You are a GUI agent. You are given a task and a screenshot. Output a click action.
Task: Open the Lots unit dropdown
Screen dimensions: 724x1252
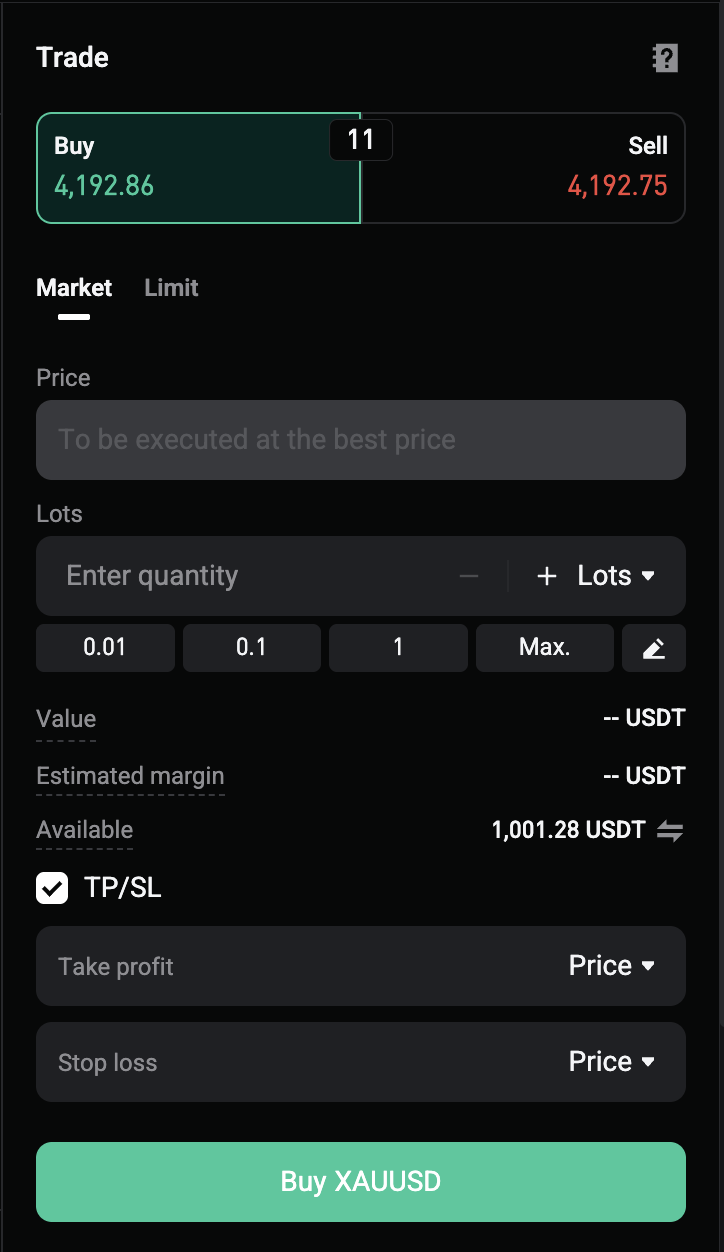pos(616,576)
